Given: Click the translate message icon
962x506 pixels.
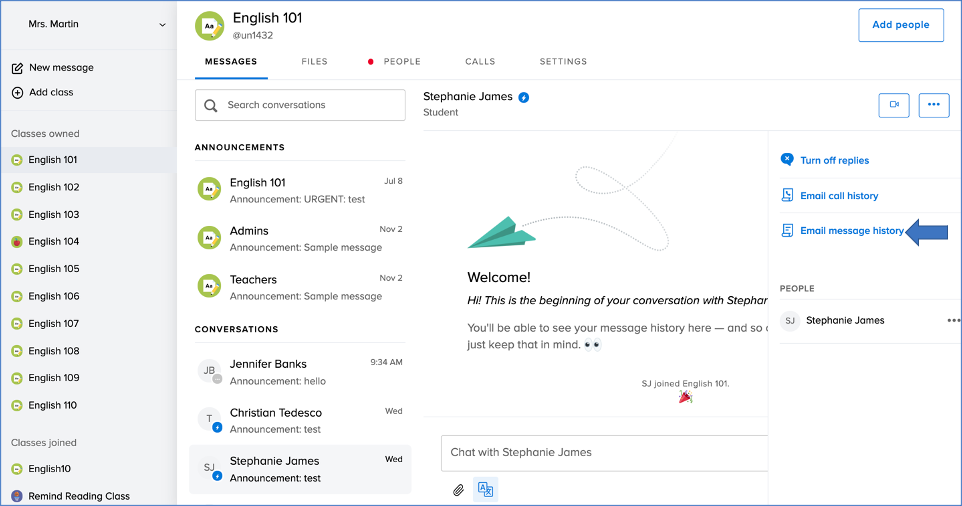Looking at the screenshot, I should pos(485,490).
